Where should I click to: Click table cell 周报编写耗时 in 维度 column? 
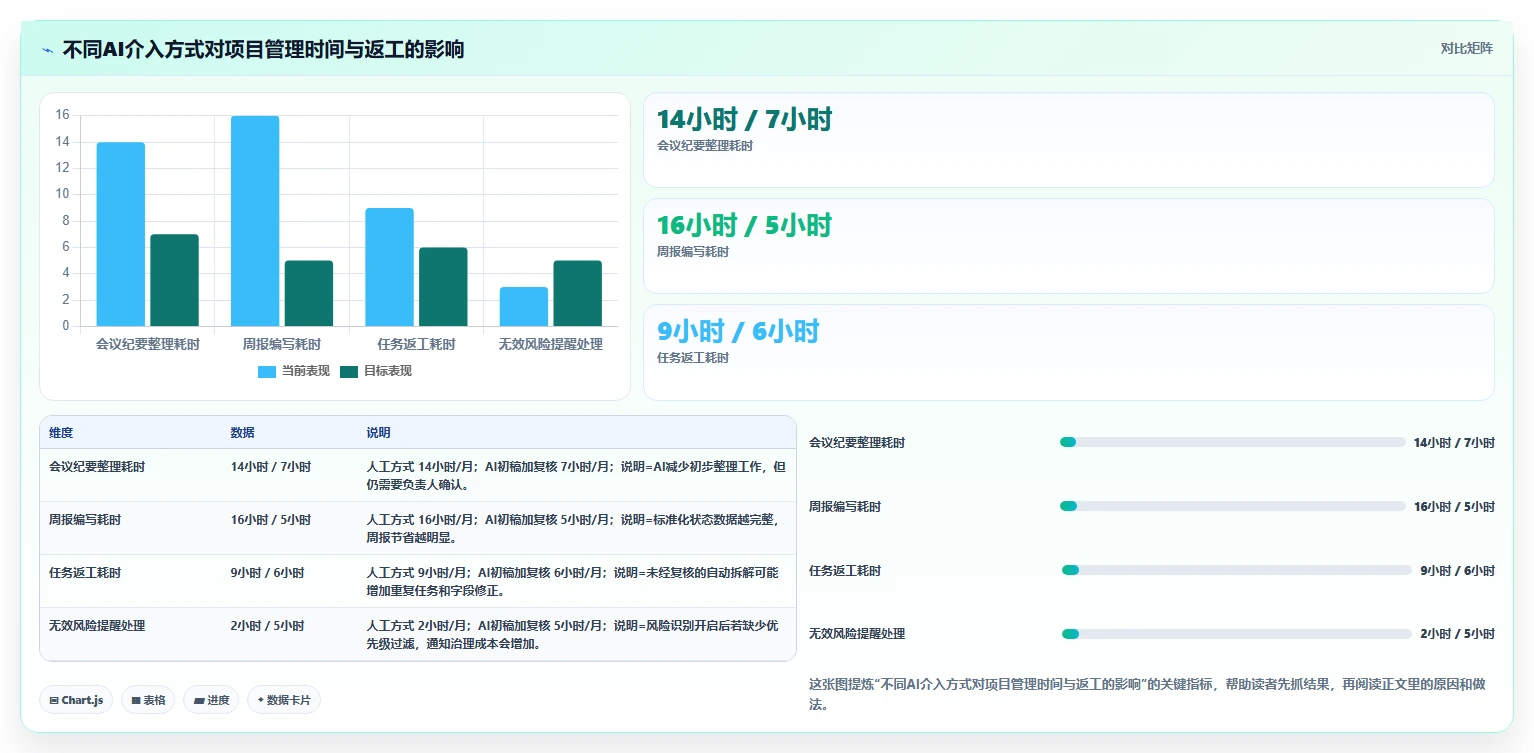coord(85,520)
